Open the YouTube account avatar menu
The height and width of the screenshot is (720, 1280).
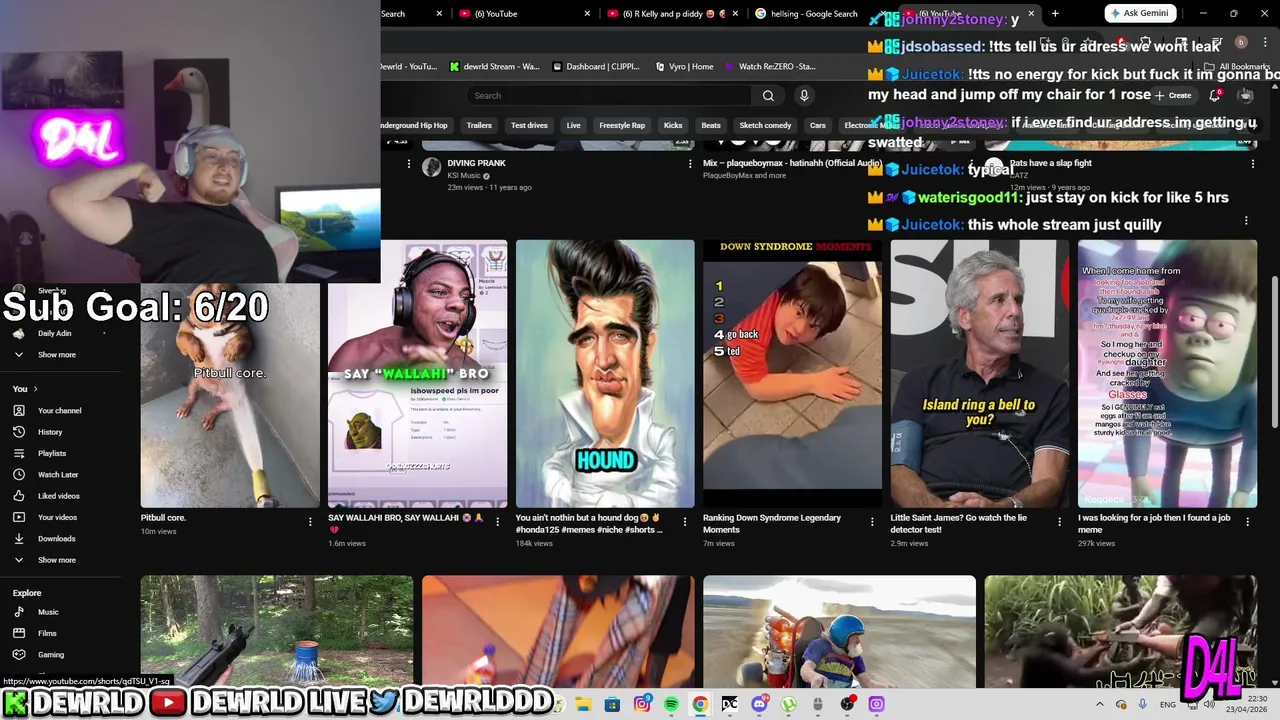[1246, 96]
